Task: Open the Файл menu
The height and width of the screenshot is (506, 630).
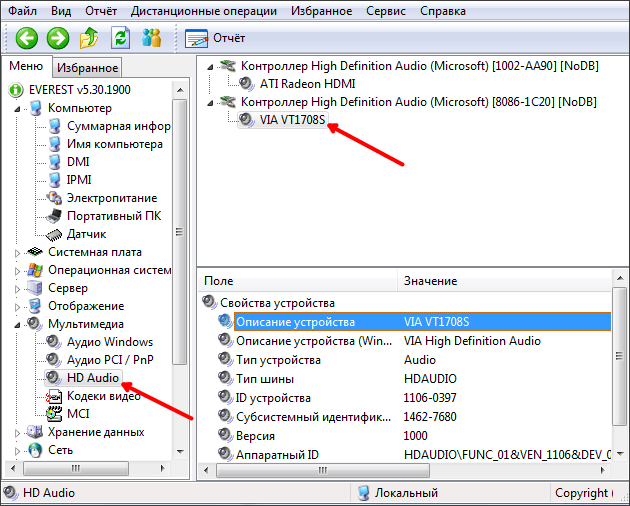Action: point(24,11)
